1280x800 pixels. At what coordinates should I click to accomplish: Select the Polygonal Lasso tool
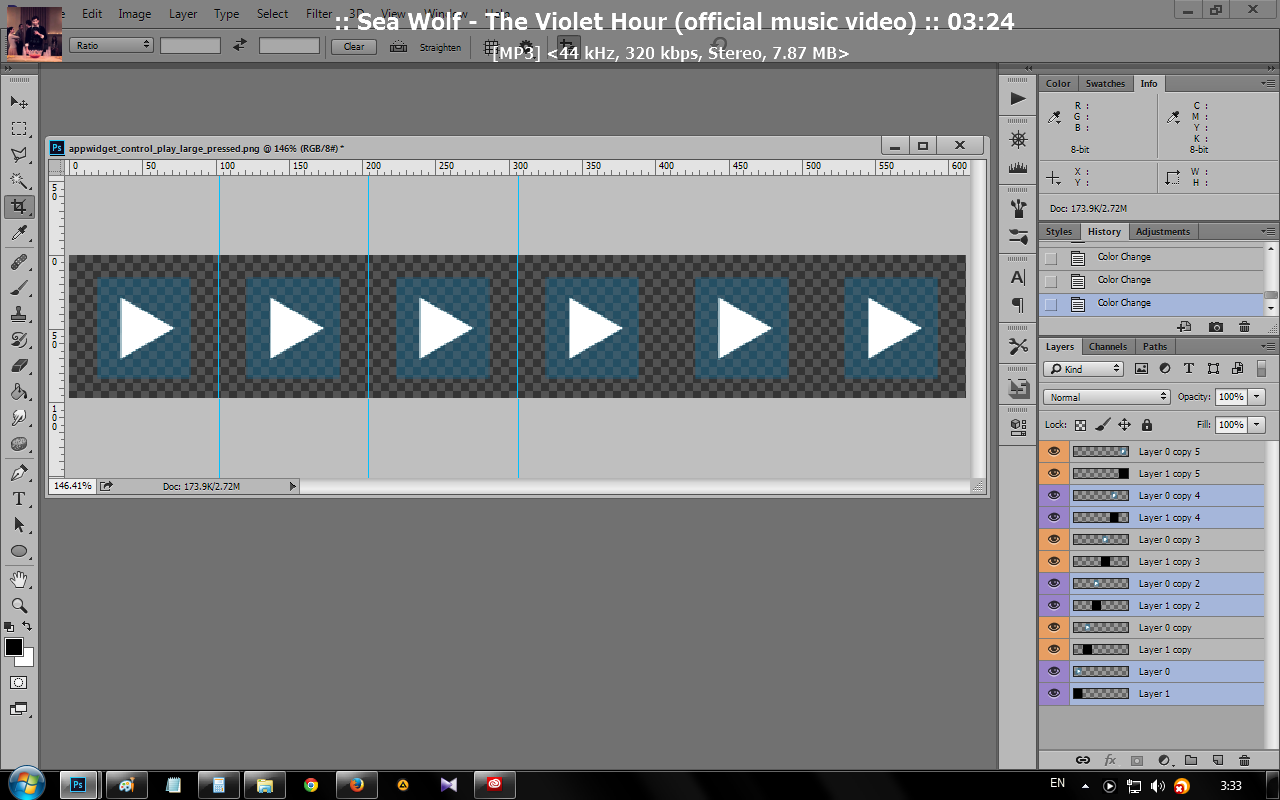tap(19, 154)
